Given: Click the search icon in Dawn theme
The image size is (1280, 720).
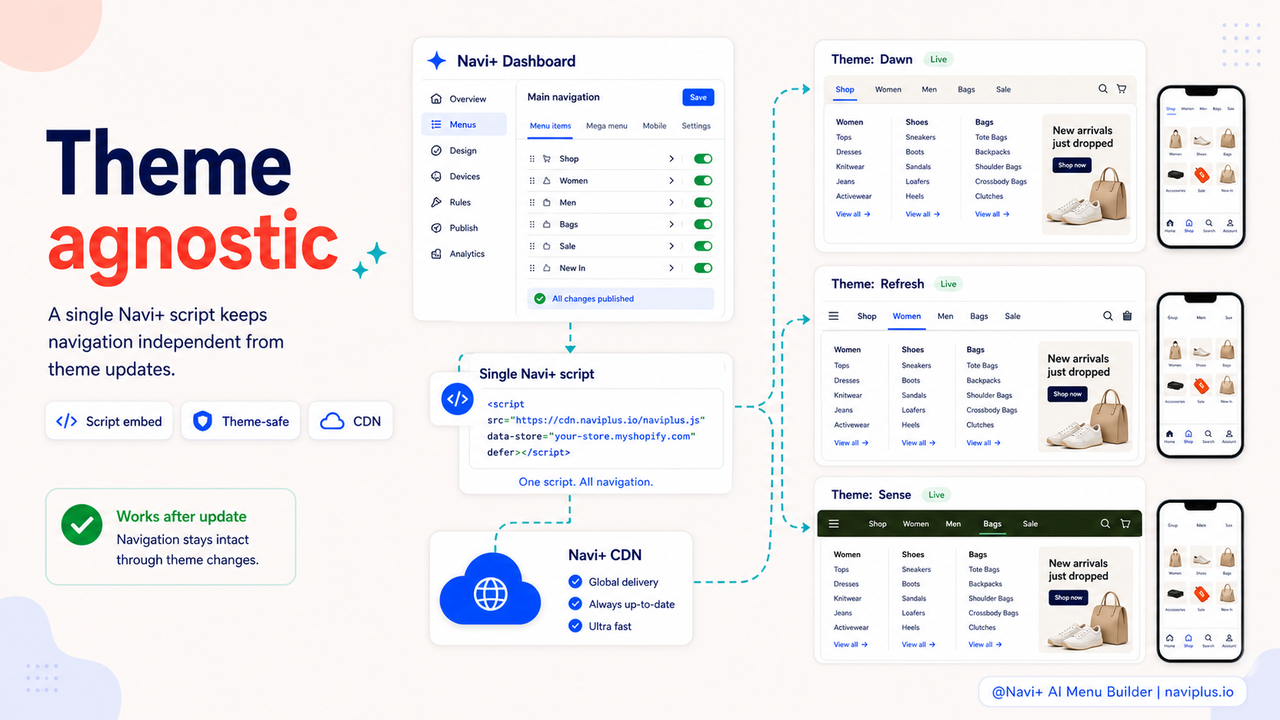Looking at the screenshot, I should (x=1103, y=89).
